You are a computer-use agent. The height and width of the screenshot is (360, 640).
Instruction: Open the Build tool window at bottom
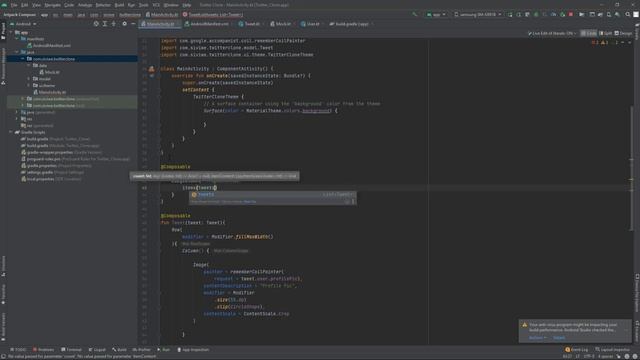point(120,350)
